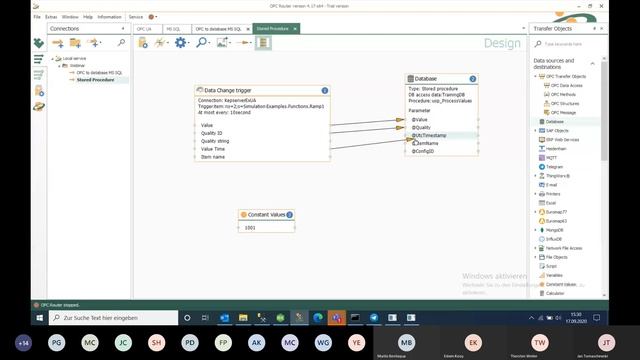Select Telegram transfer object
The width and height of the screenshot is (640, 360).
click(554, 167)
